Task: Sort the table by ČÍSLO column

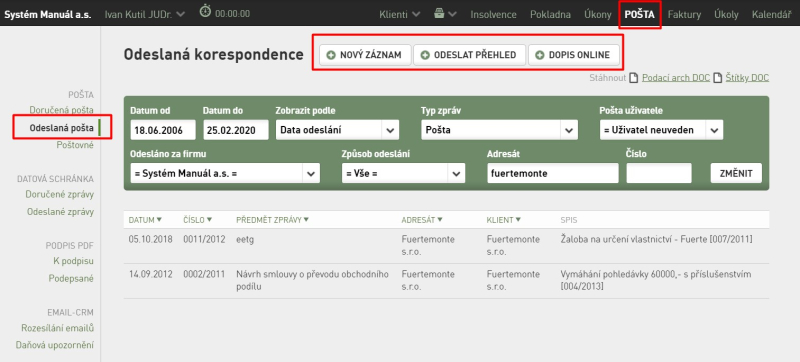Action: [197, 220]
